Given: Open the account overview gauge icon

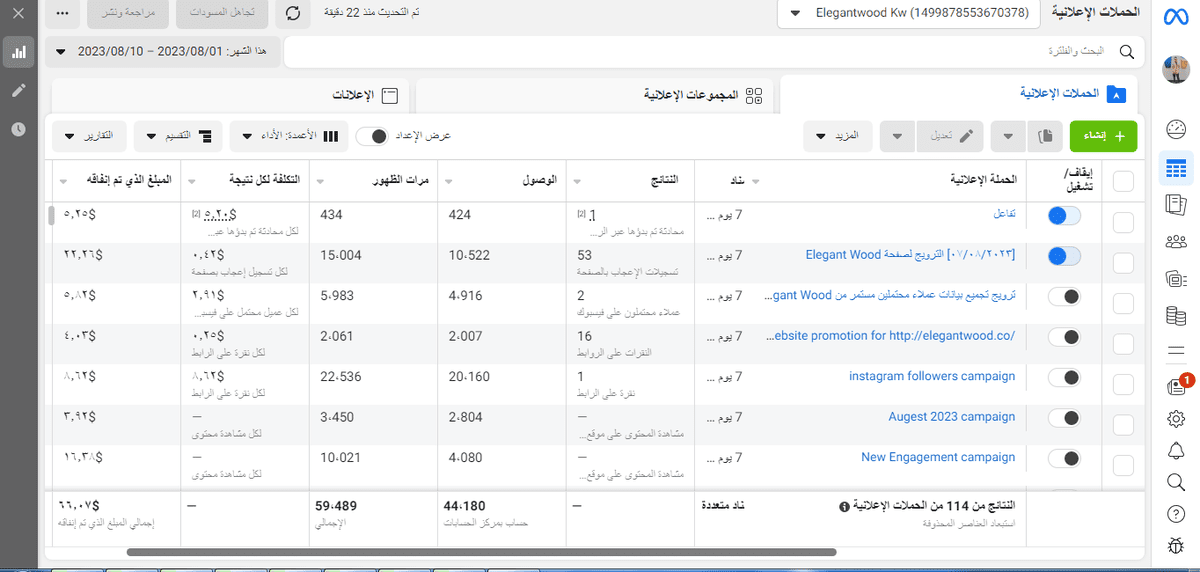Looking at the screenshot, I should coord(1175,129).
